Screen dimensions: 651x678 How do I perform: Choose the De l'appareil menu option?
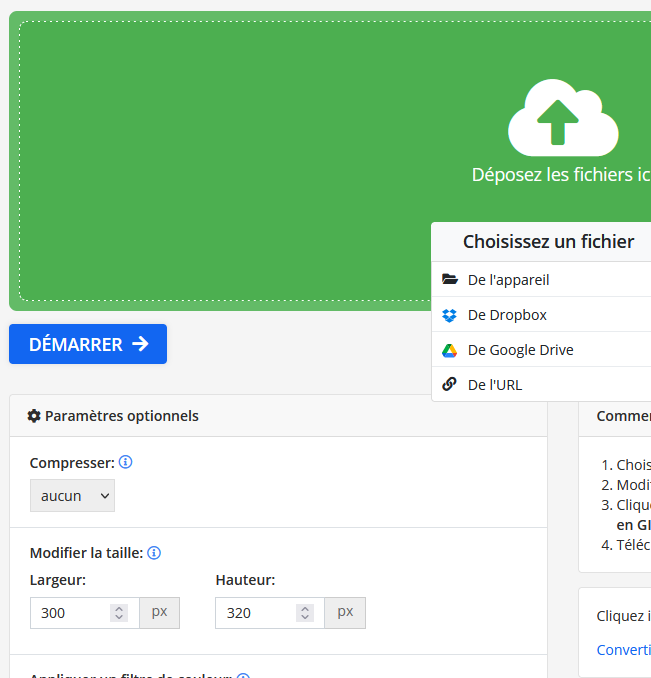point(509,280)
